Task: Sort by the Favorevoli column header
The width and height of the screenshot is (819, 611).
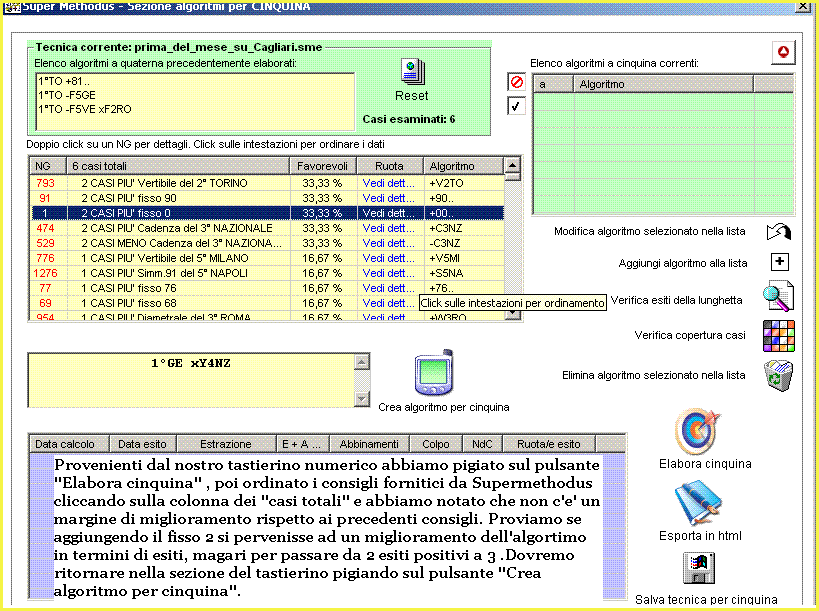Action: pos(323,166)
